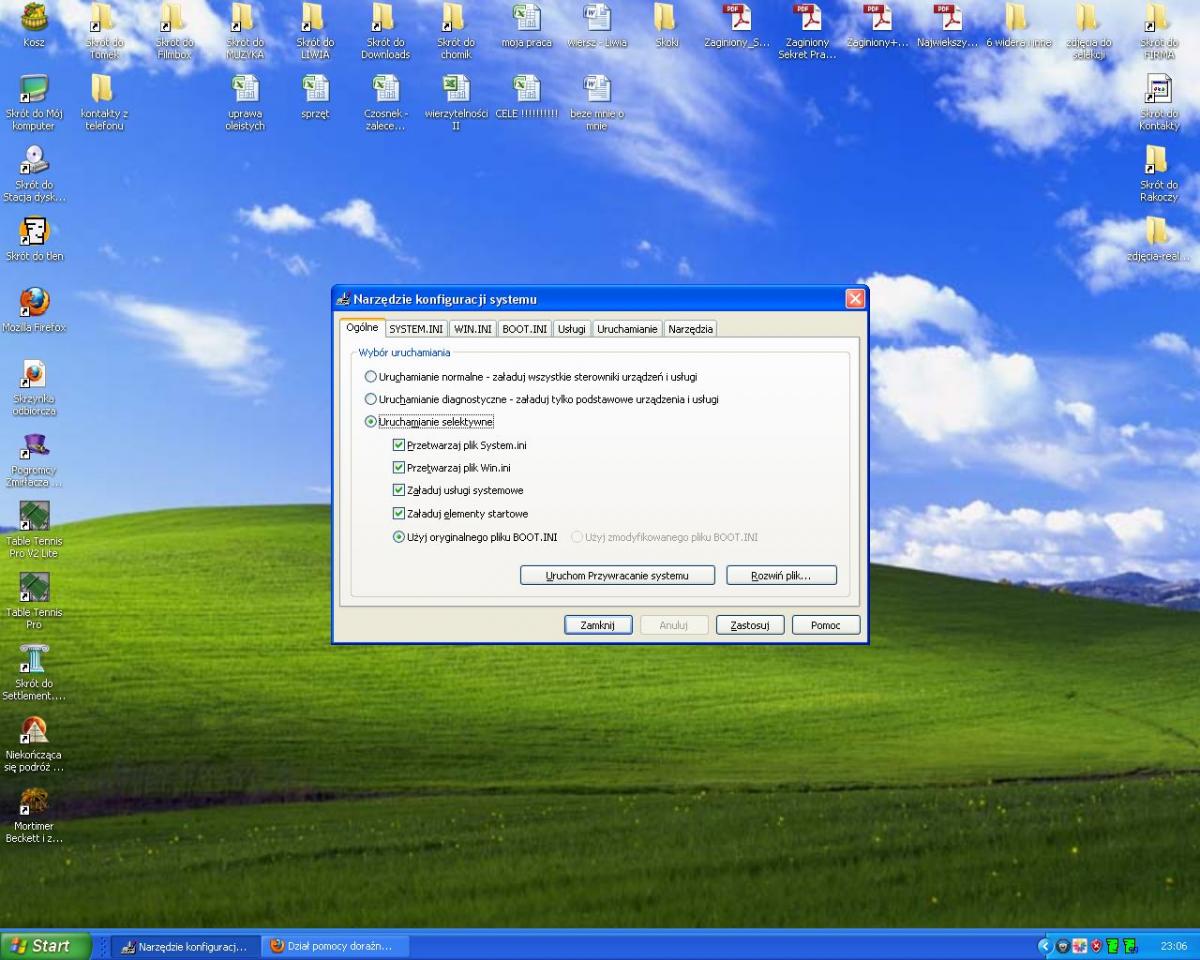Open the Windows Start menu
1200x960 pixels.
click(45, 946)
